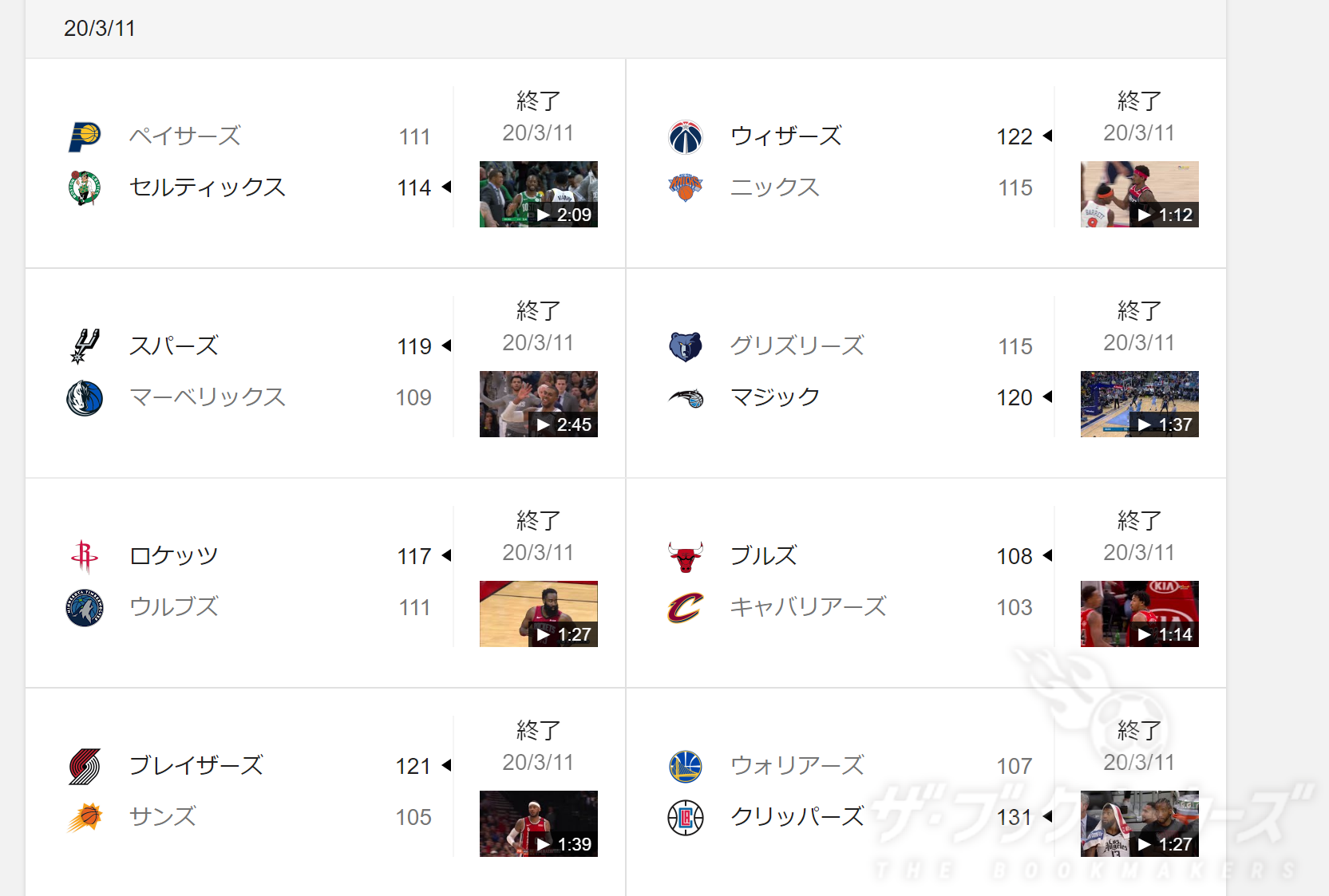Click the Celtics team logo
This screenshot has height=896, width=1329.
pyautogui.click(x=86, y=187)
